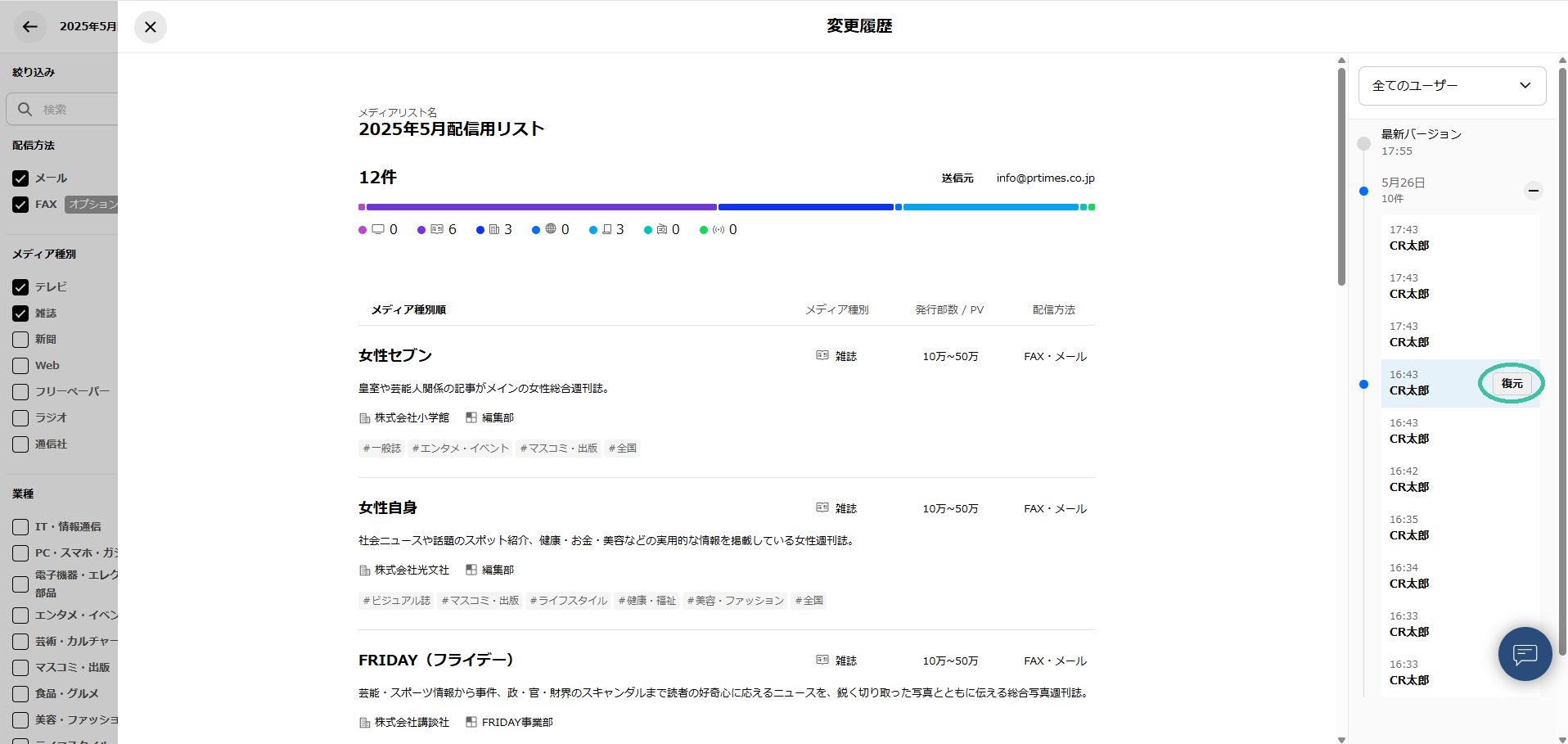Uncheck the テレビ media type checkbox

[20, 287]
